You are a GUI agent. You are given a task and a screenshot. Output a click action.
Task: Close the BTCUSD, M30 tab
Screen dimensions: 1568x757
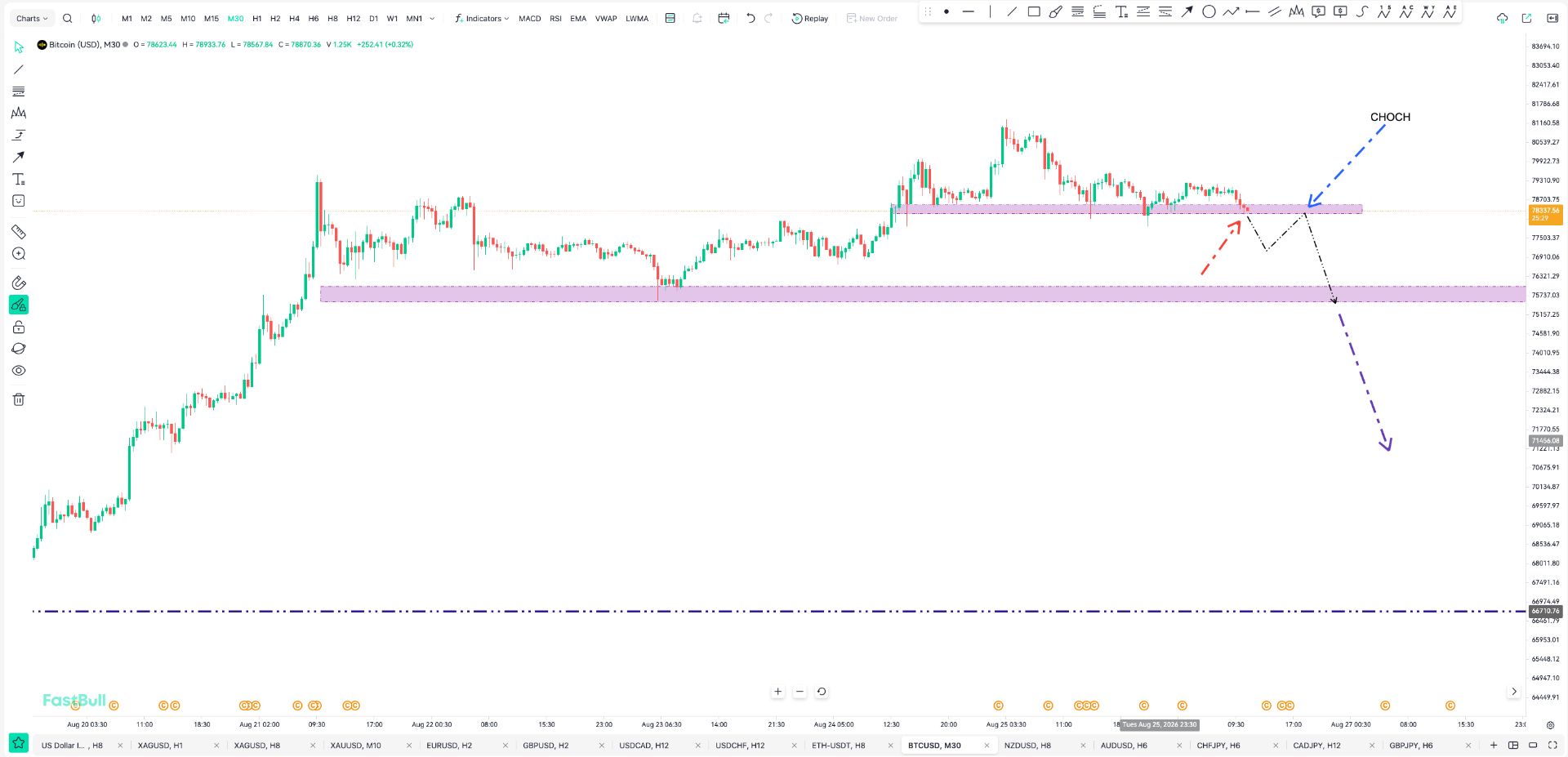coord(987,746)
